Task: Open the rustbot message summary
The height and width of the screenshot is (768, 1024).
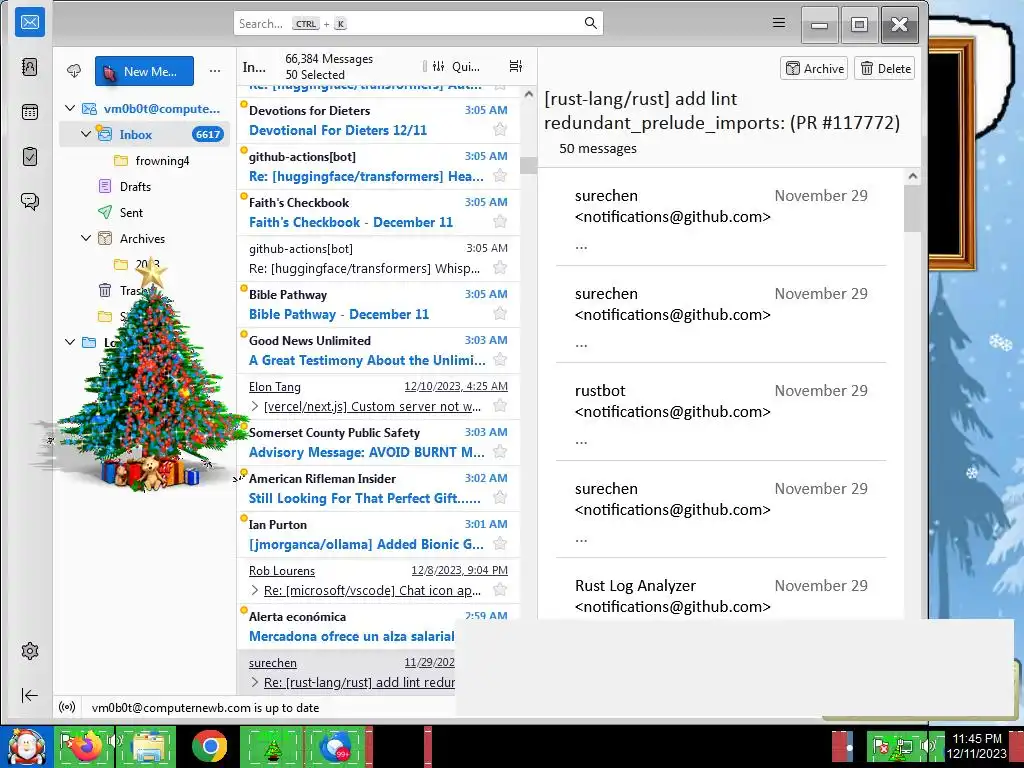Action: (x=721, y=411)
